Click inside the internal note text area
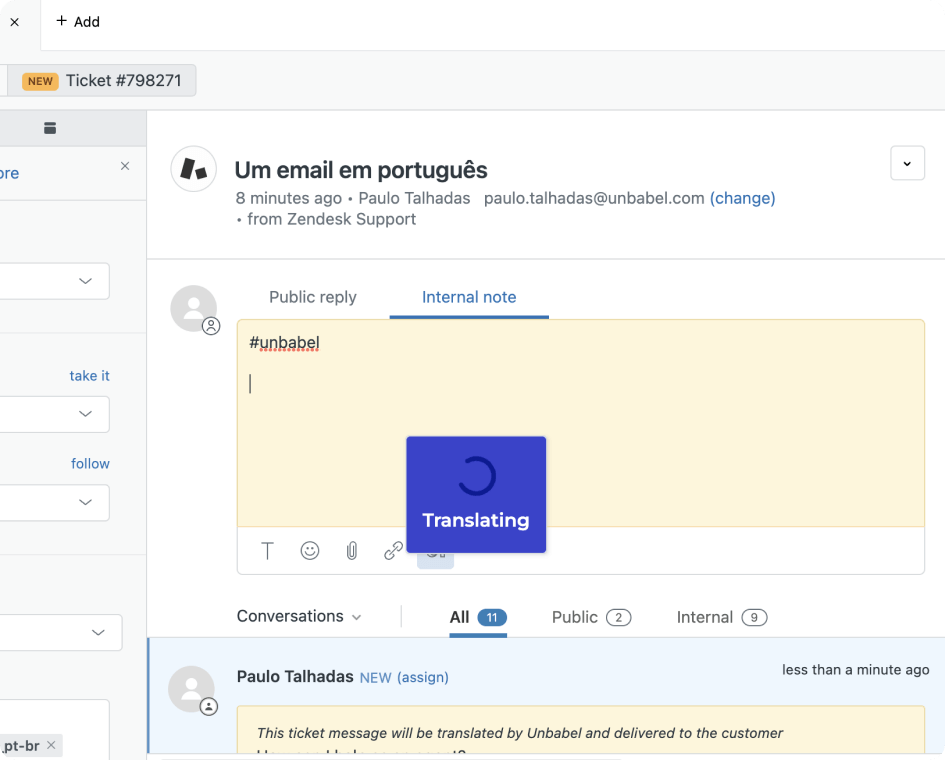Viewport: 945px width, 760px height. [580, 423]
